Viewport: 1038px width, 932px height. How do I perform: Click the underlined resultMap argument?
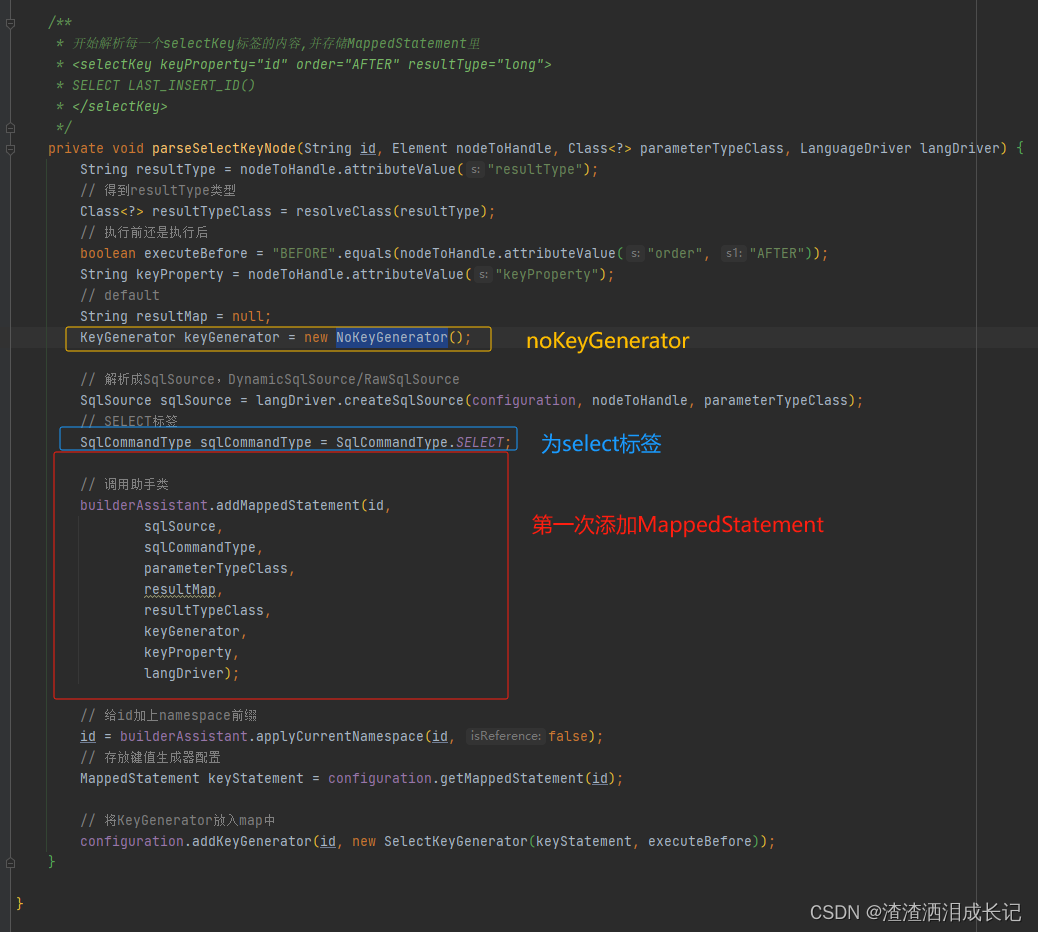click(180, 589)
